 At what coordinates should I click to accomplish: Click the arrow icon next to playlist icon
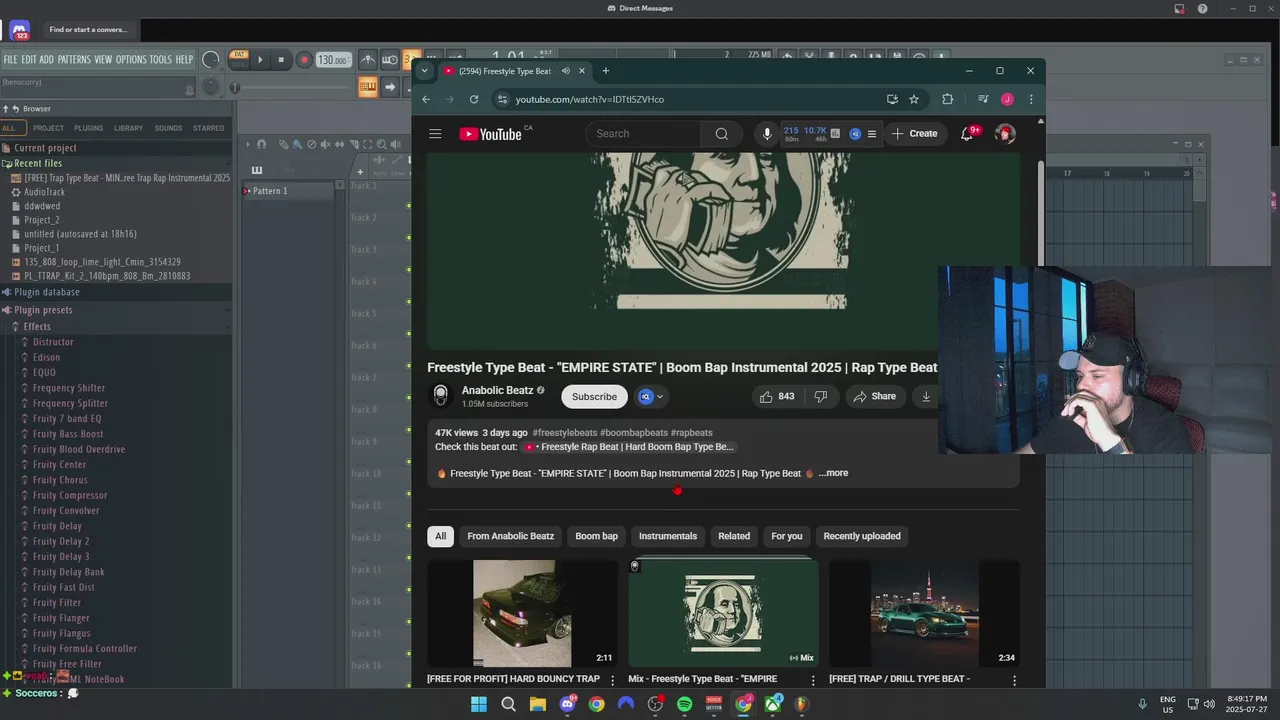(x=389, y=87)
